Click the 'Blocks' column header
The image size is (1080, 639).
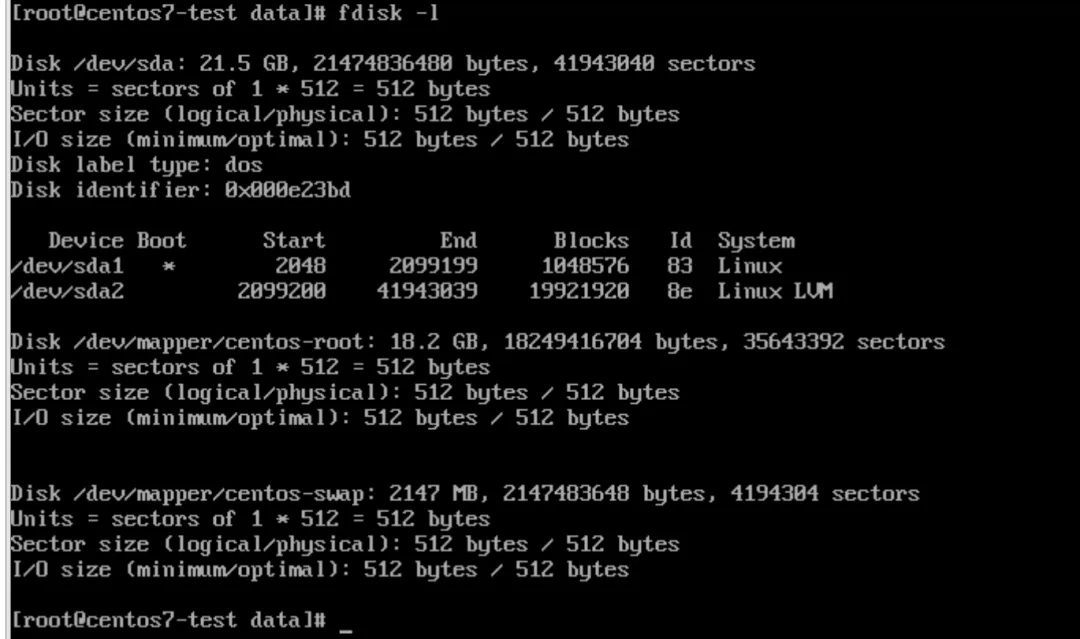[591, 240]
